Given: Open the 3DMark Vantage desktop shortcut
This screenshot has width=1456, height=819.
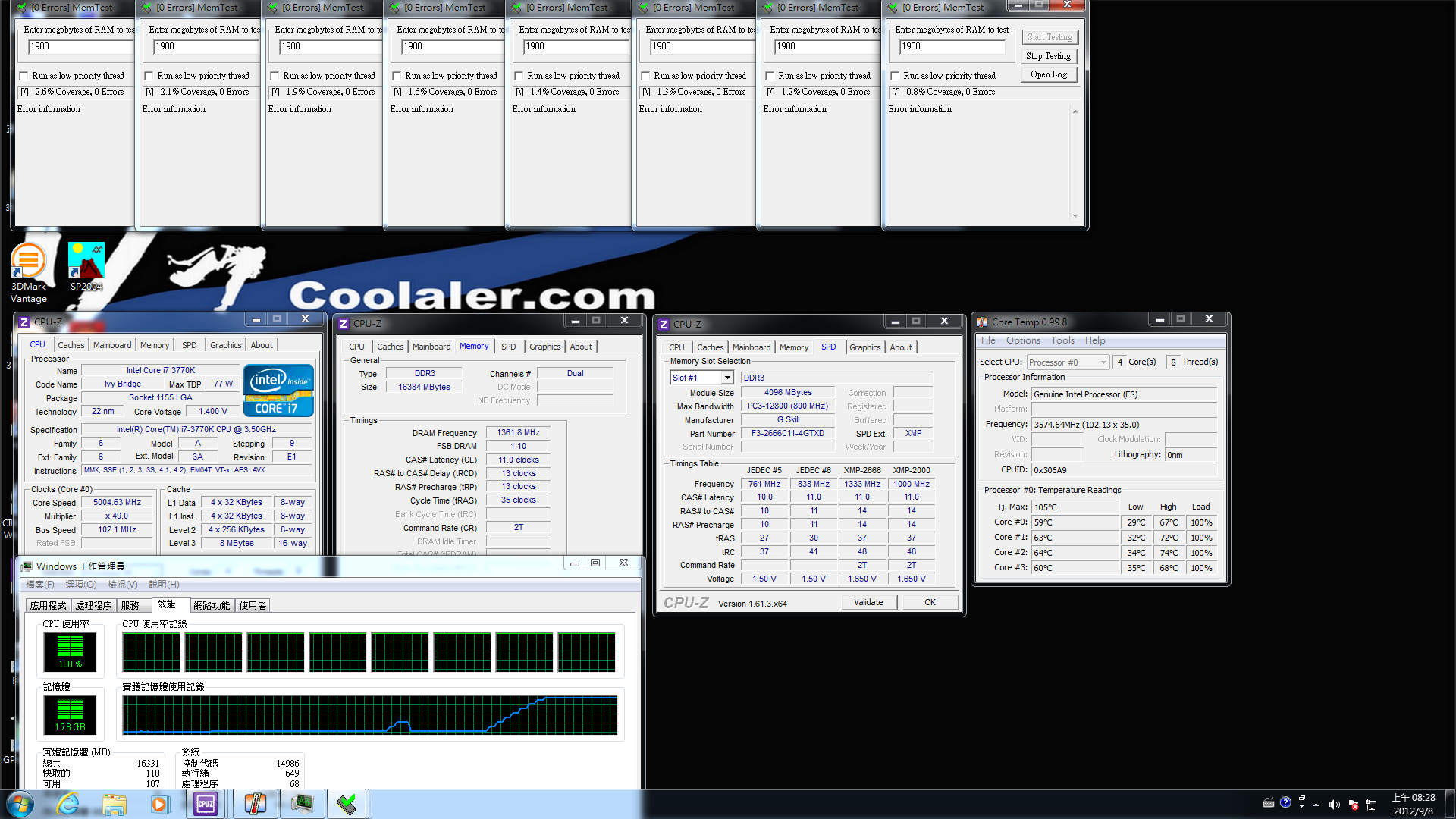Looking at the screenshot, I should [29, 272].
